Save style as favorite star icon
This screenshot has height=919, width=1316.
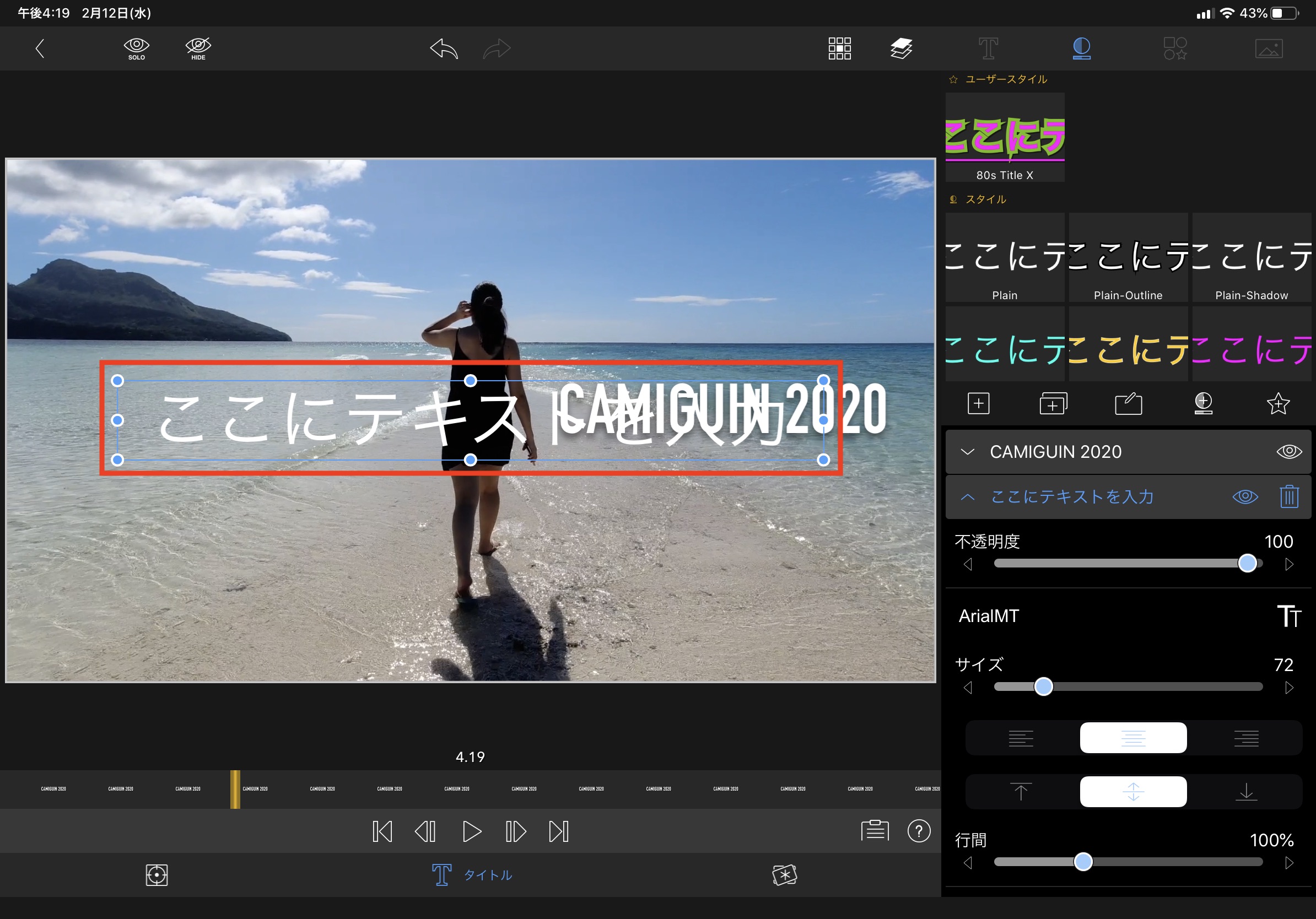pos(1277,404)
